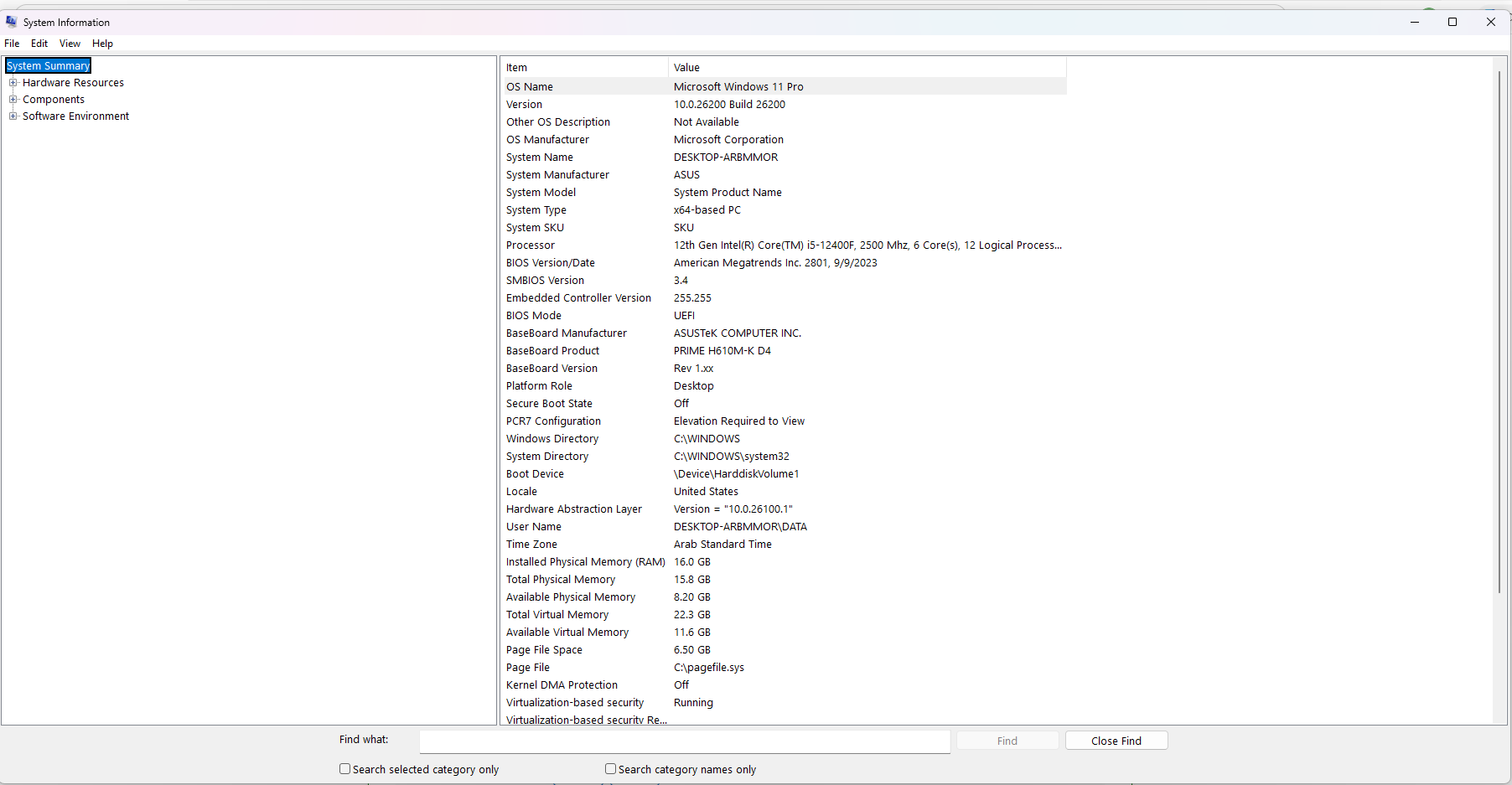The height and width of the screenshot is (785, 1512).
Task: Open the Help menu
Action: [x=102, y=44]
